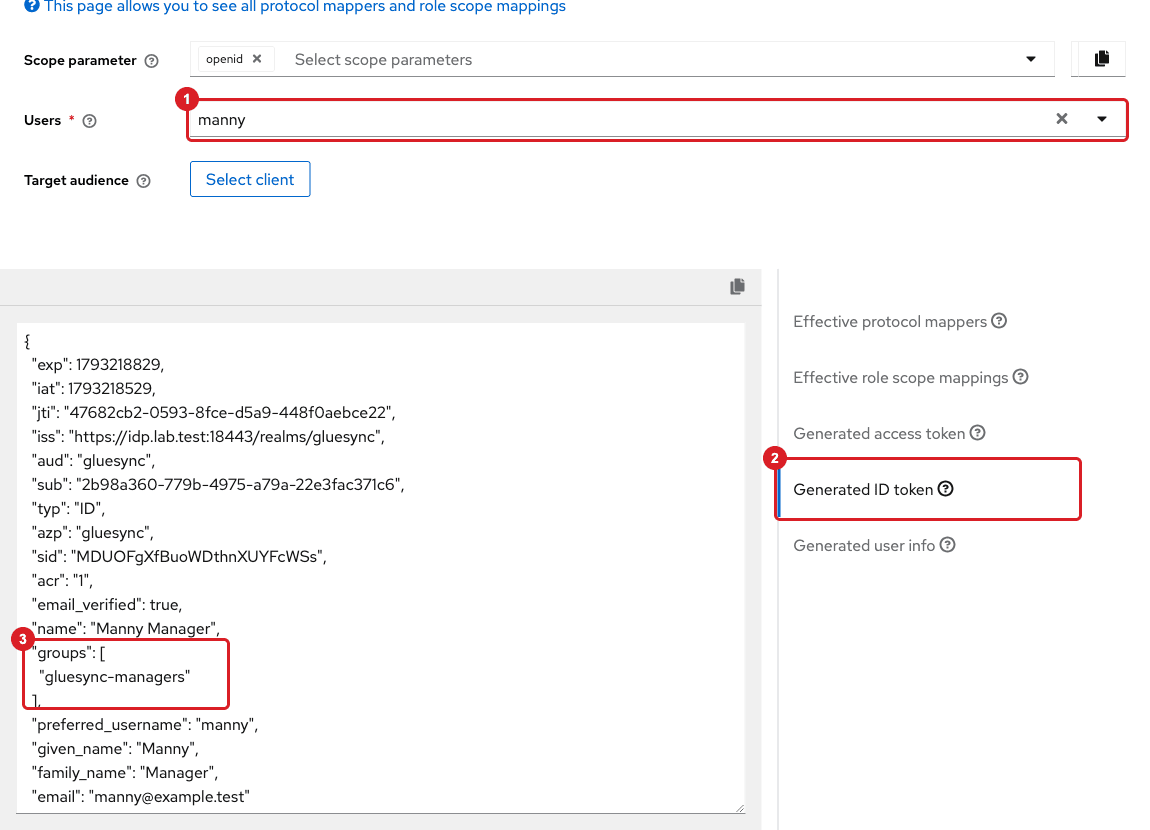Open help for Users field
1150x830 pixels.
(89, 121)
